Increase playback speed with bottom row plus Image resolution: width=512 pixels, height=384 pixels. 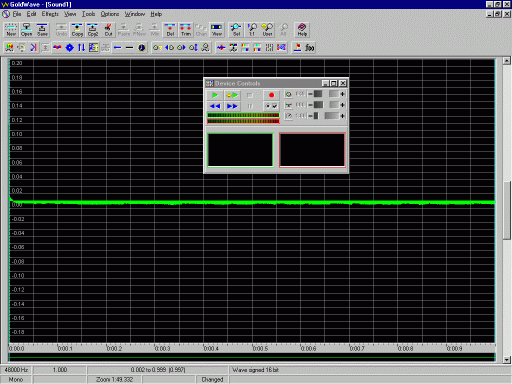pyautogui.click(x=342, y=116)
